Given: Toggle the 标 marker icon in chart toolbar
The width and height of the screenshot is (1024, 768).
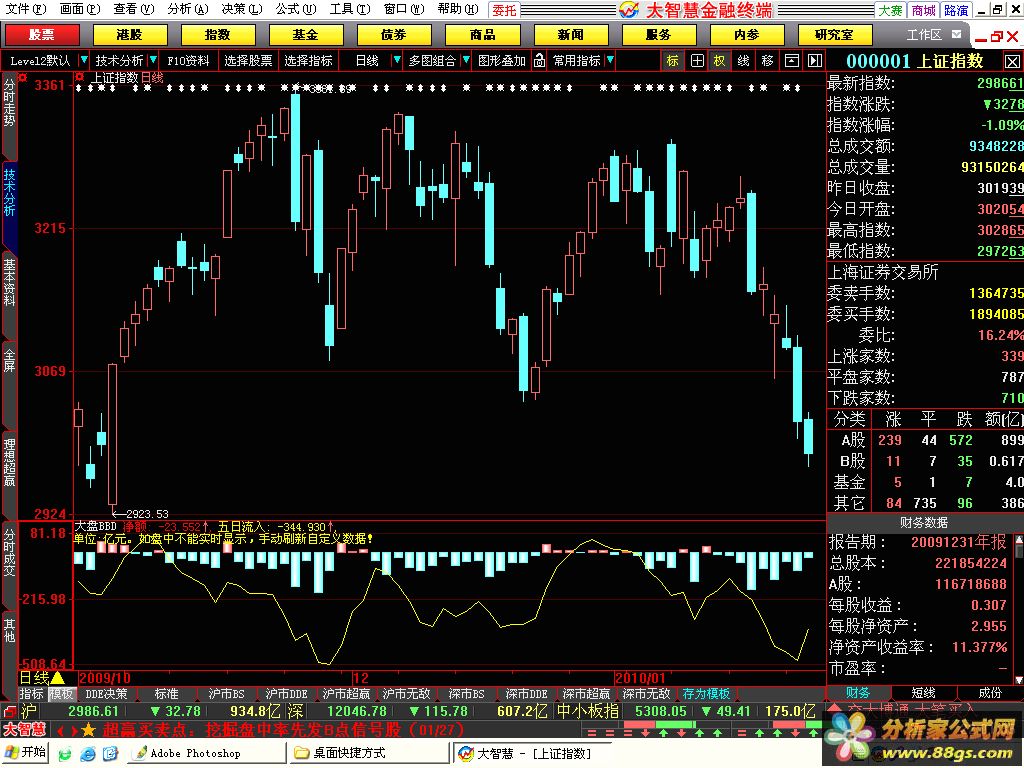Looking at the screenshot, I should [673, 61].
